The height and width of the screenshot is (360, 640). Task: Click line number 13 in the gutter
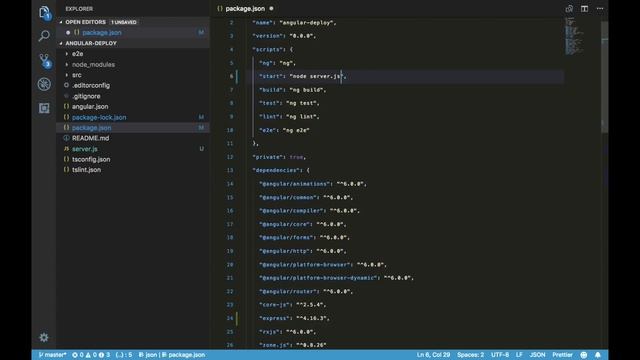(230, 171)
